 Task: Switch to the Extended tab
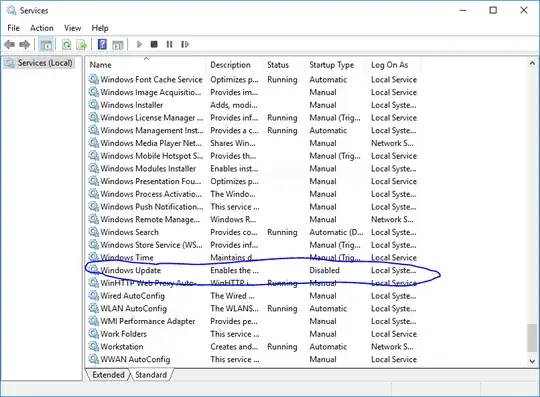pyautogui.click(x=108, y=375)
